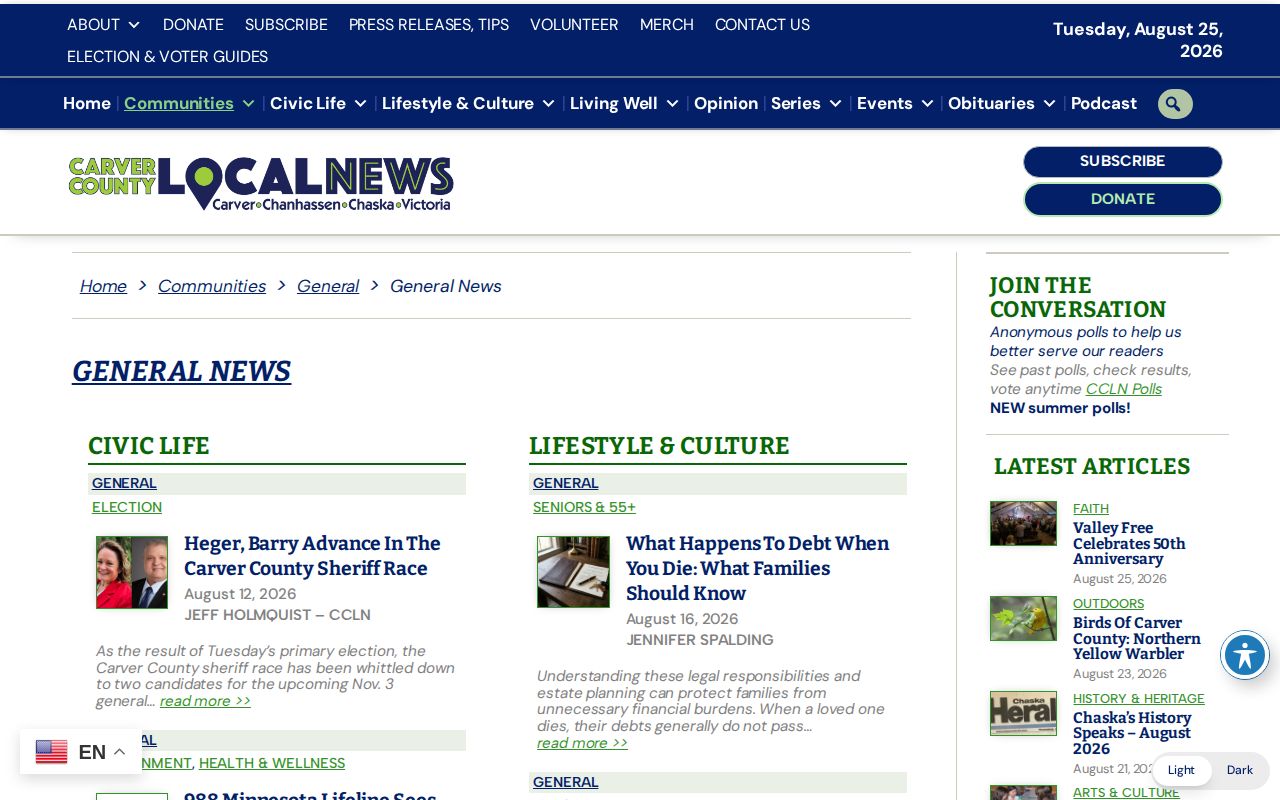Open the CCLN Polls link

point(1124,389)
